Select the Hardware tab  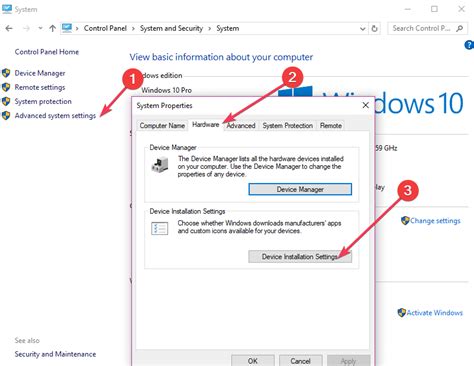pos(206,125)
